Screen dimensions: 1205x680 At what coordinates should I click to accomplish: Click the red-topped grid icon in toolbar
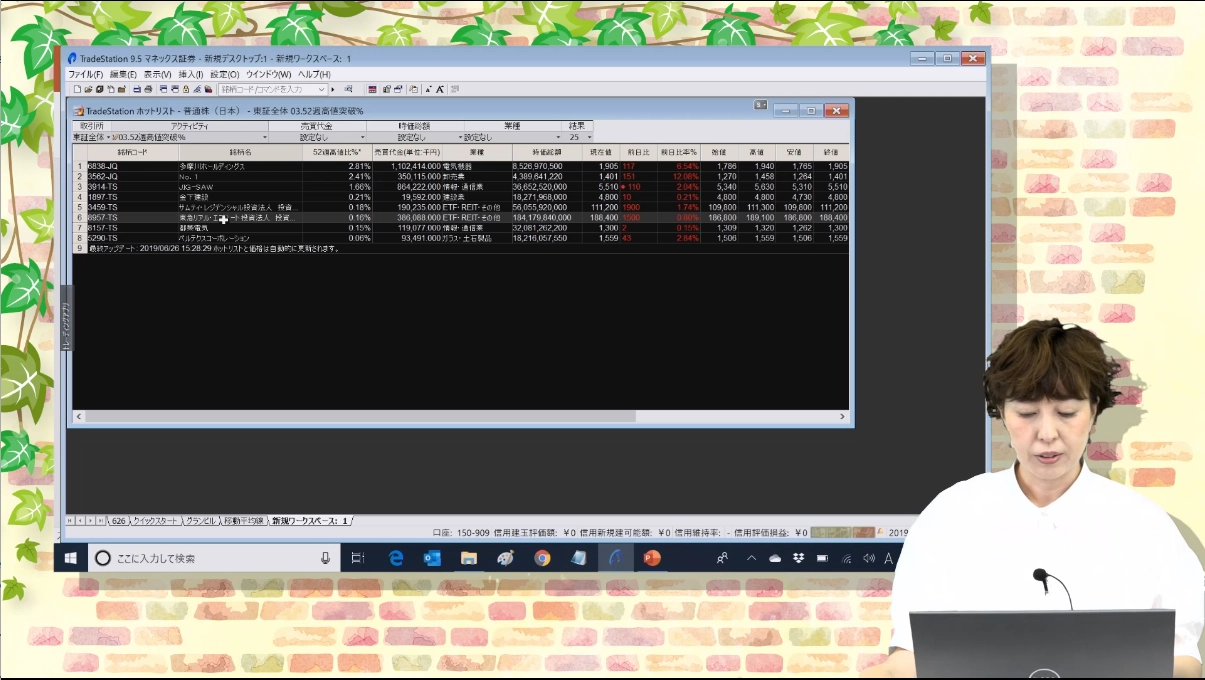[372, 89]
